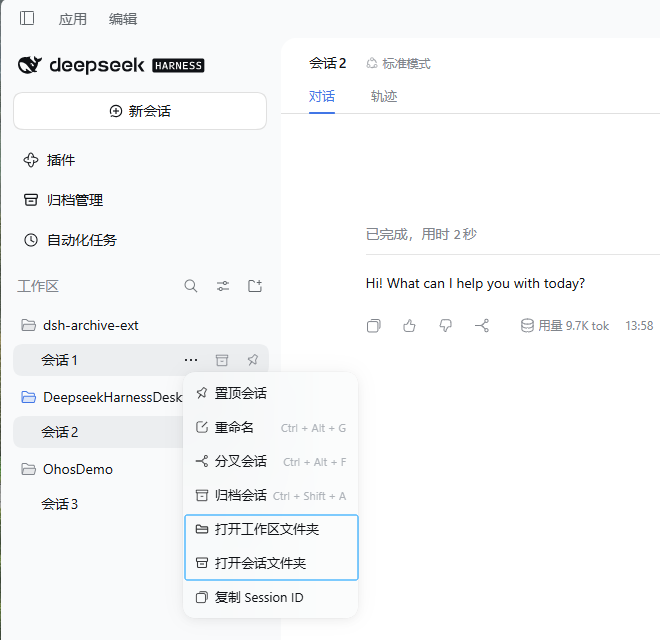Search workspaces with the magnifier icon

point(191,286)
